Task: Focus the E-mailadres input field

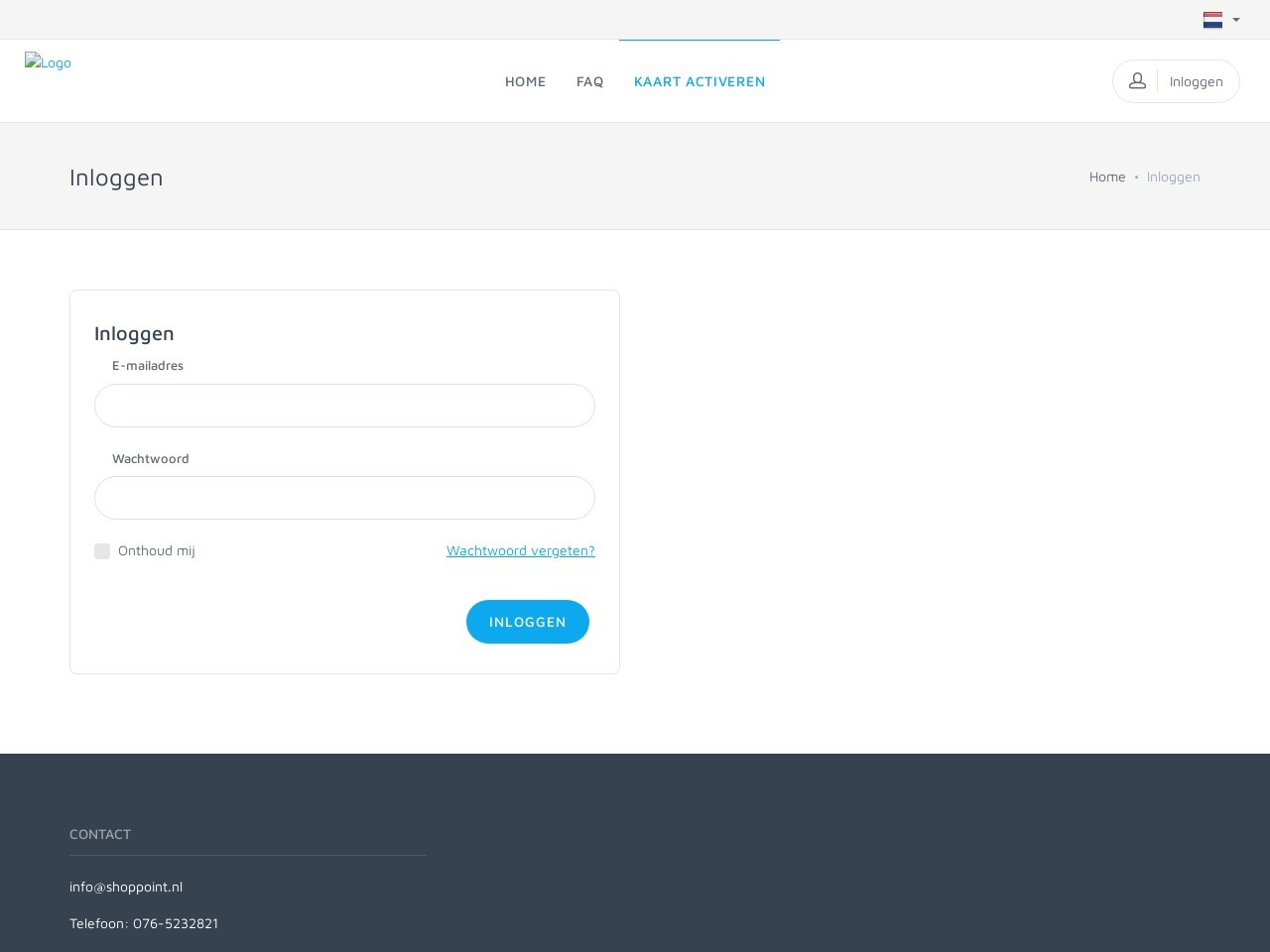Action: (344, 406)
